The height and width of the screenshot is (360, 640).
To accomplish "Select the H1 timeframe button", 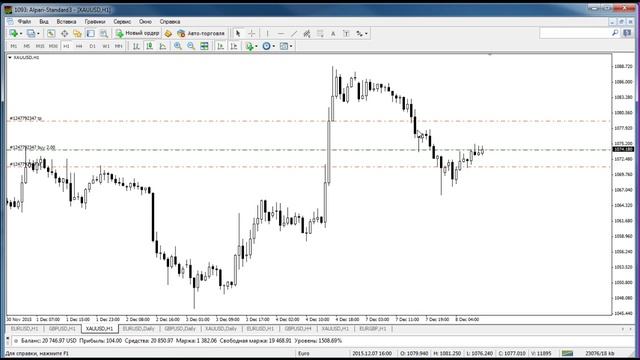I will (66, 46).
